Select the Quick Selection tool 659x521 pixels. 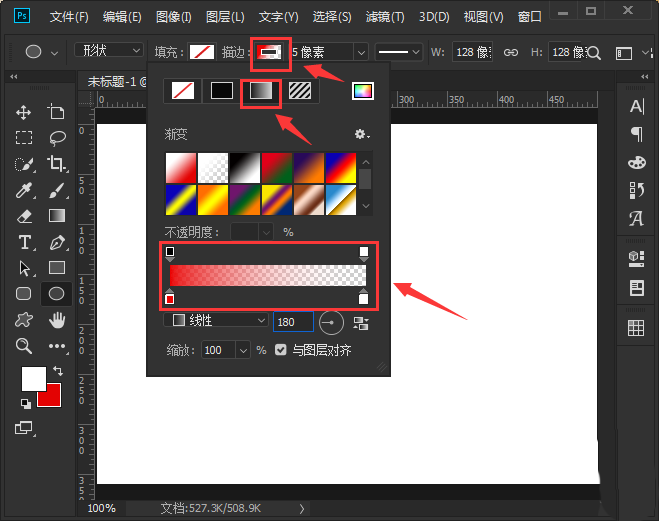click(x=24, y=164)
